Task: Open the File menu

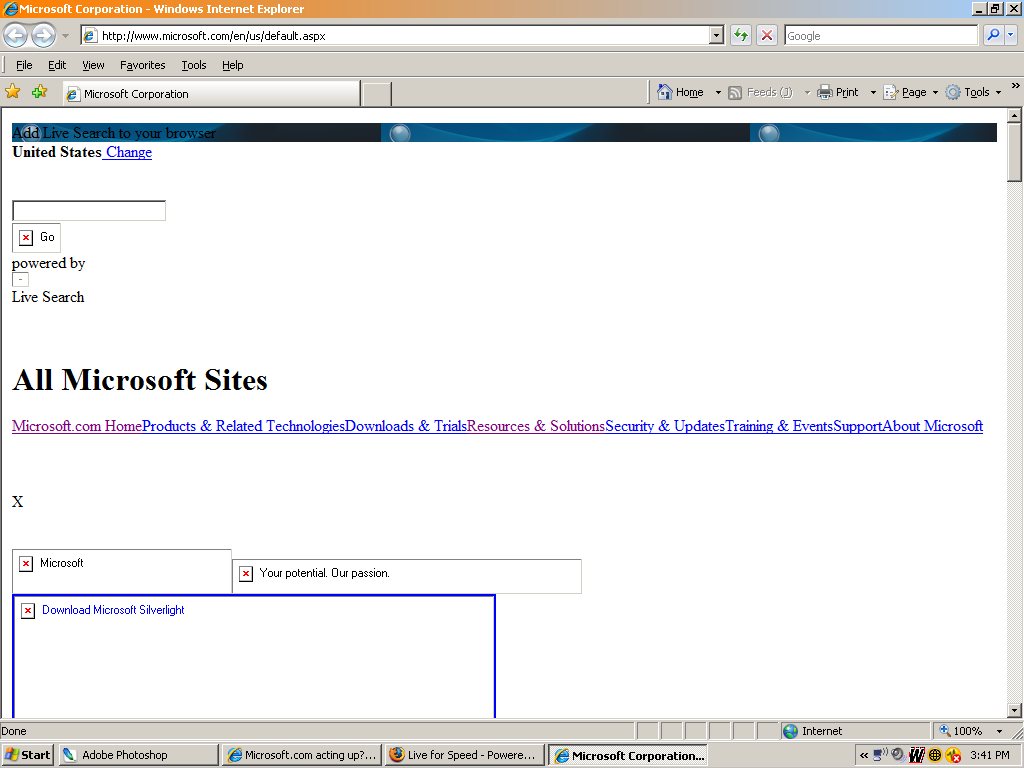Action: pos(24,65)
